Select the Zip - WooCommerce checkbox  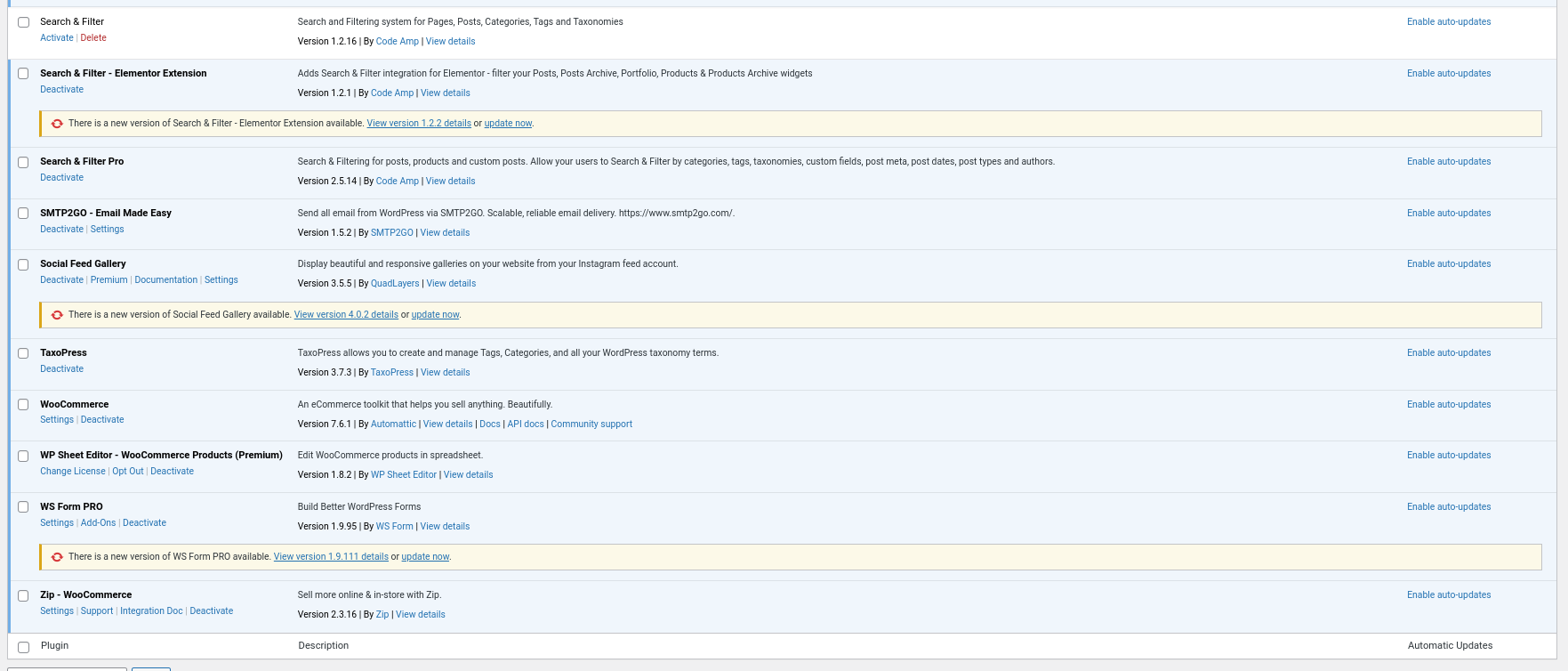point(24,595)
